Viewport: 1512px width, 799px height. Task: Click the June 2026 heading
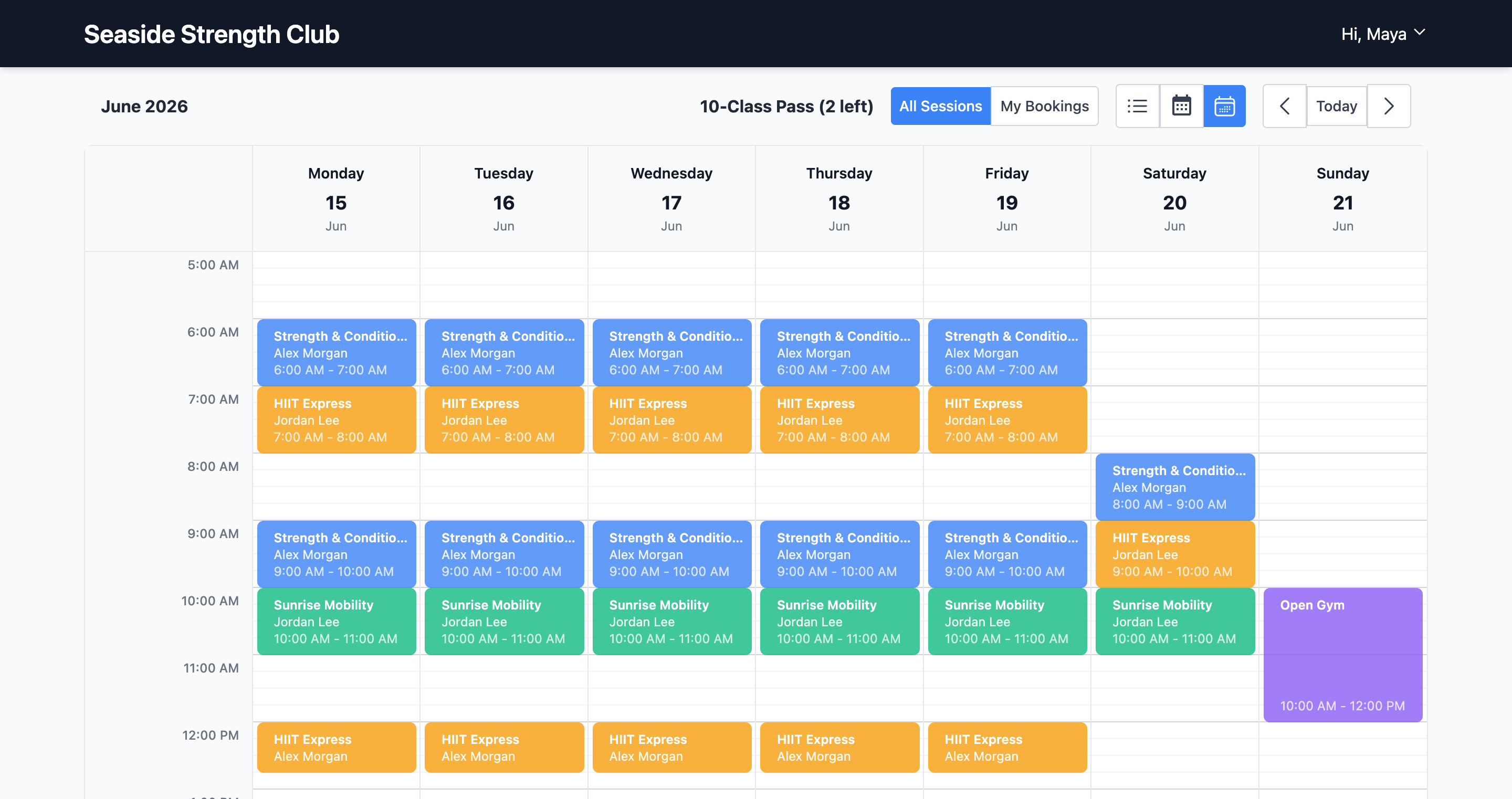coord(144,106)
